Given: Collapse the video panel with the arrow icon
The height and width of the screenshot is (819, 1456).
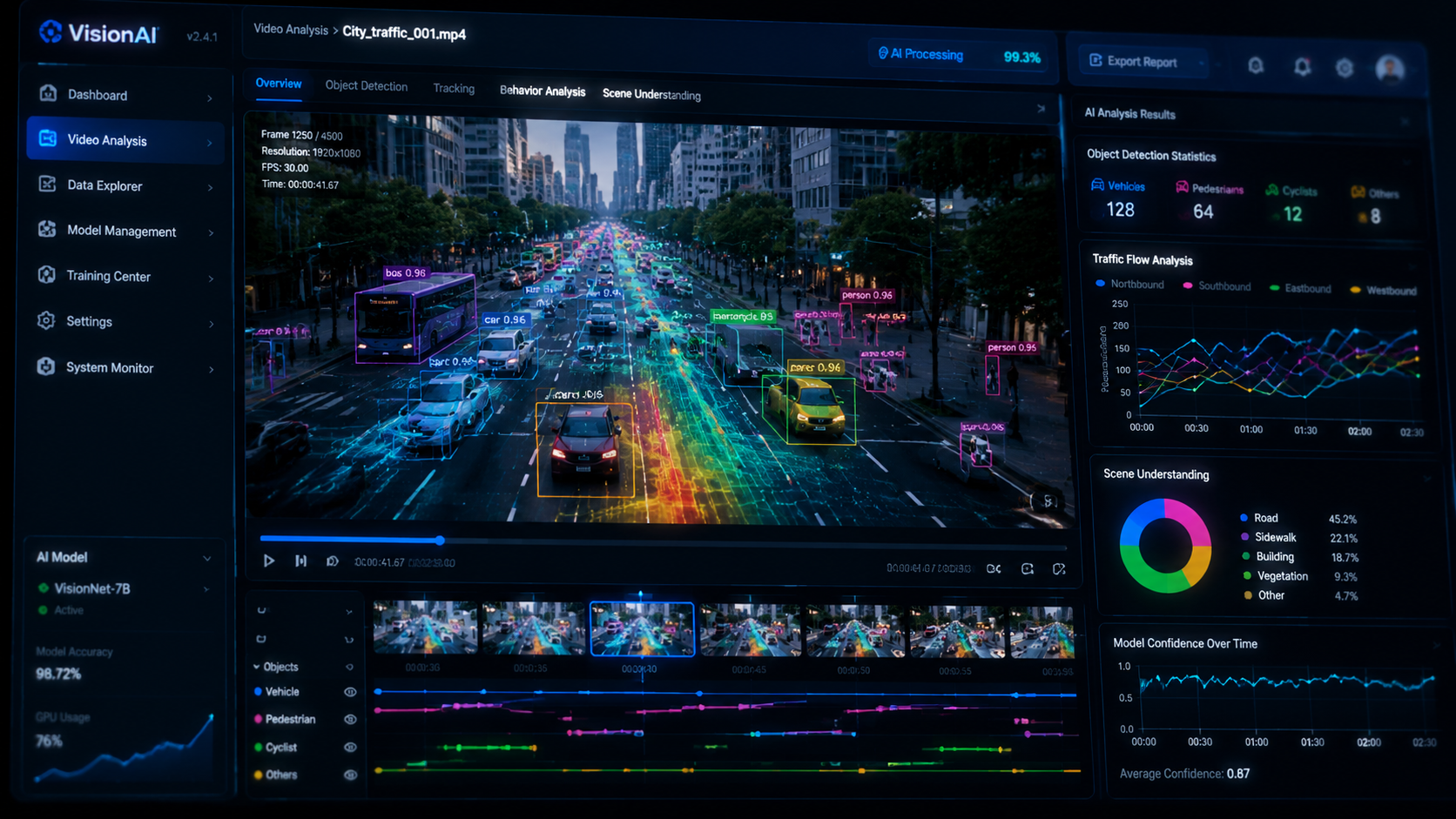Looking at the screenshot, I should coord(1041,109).
